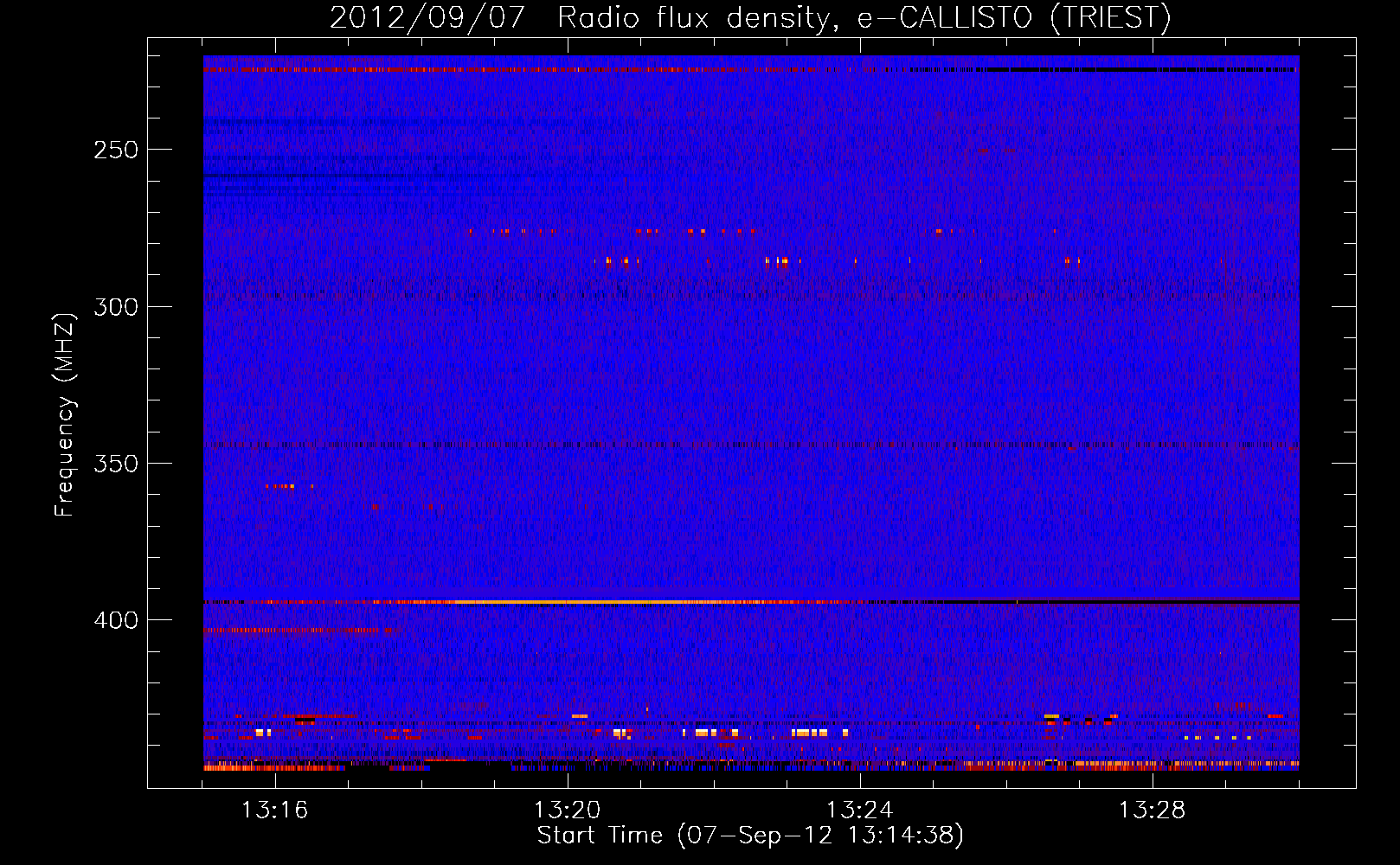Click the 350 frequency tick label
The width and height of the screenshot is (1400, 865).
(x=116, y=464)
